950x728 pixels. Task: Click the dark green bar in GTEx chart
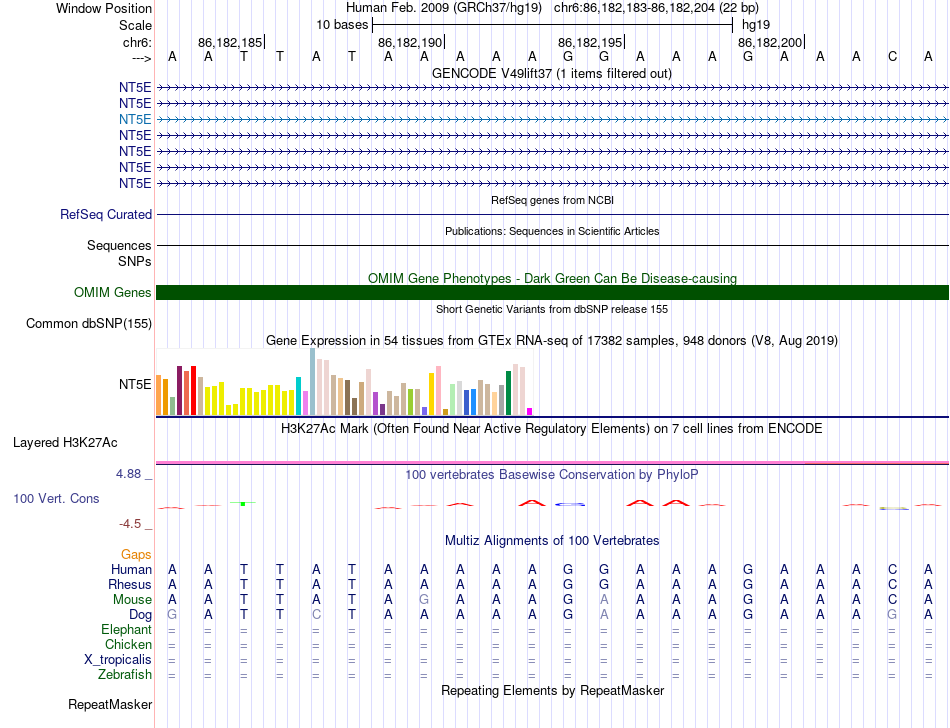point(508,393)
